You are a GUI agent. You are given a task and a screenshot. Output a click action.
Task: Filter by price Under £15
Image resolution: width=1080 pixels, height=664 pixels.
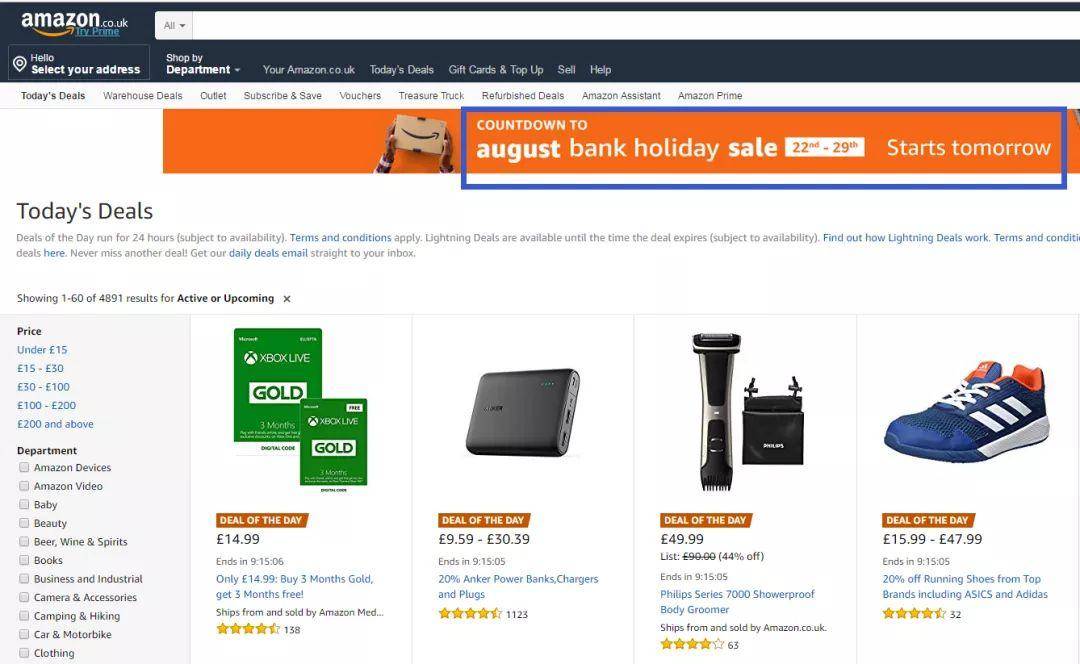click(x=42, y=350)
